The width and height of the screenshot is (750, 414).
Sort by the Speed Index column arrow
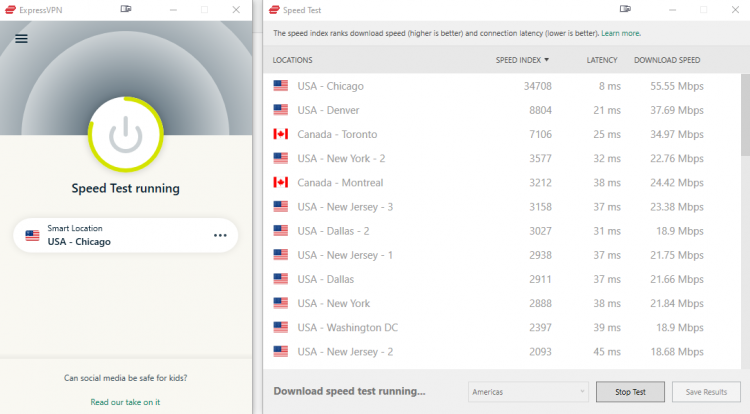click(547, 60)
